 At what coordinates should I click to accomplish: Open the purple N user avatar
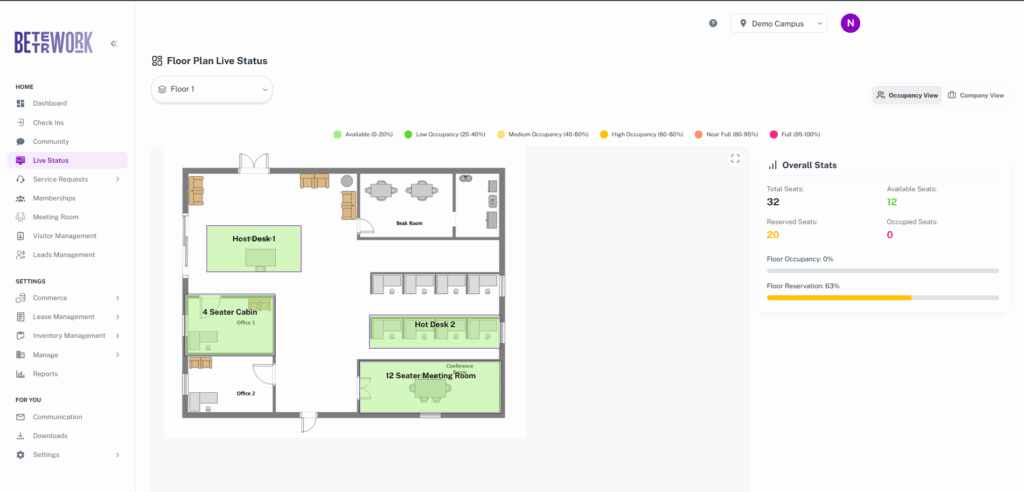(x=850, y=23)
